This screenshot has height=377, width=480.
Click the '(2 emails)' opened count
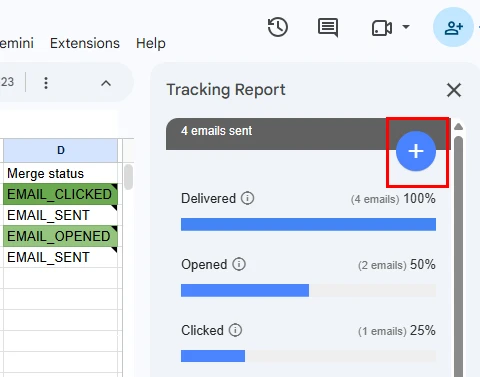382,265
